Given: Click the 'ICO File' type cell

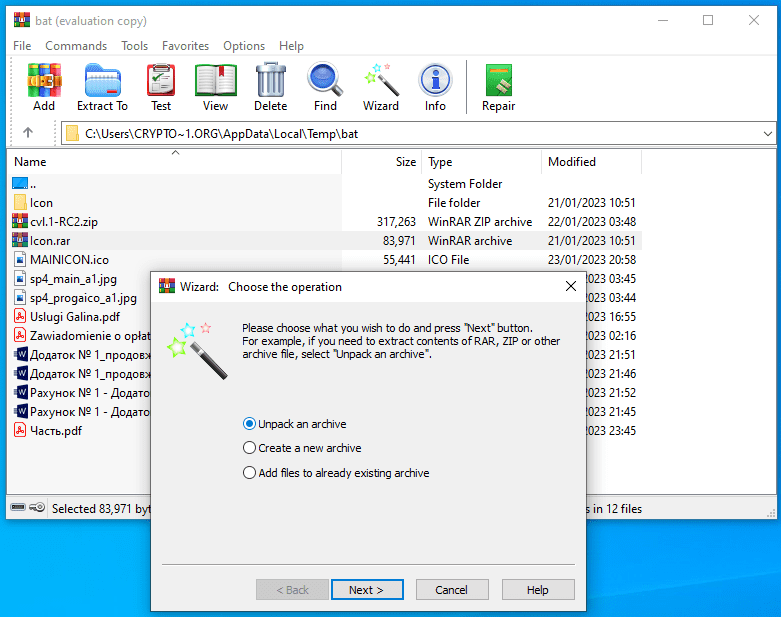Looking at the screenshot, I should 448,259.
